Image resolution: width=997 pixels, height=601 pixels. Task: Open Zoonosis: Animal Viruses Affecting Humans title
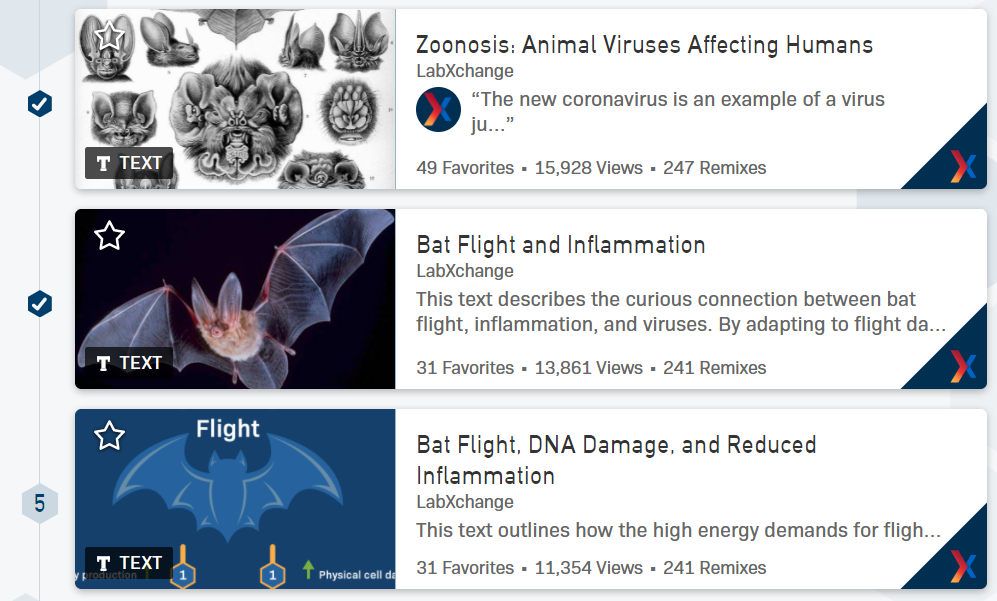[644, 45]
